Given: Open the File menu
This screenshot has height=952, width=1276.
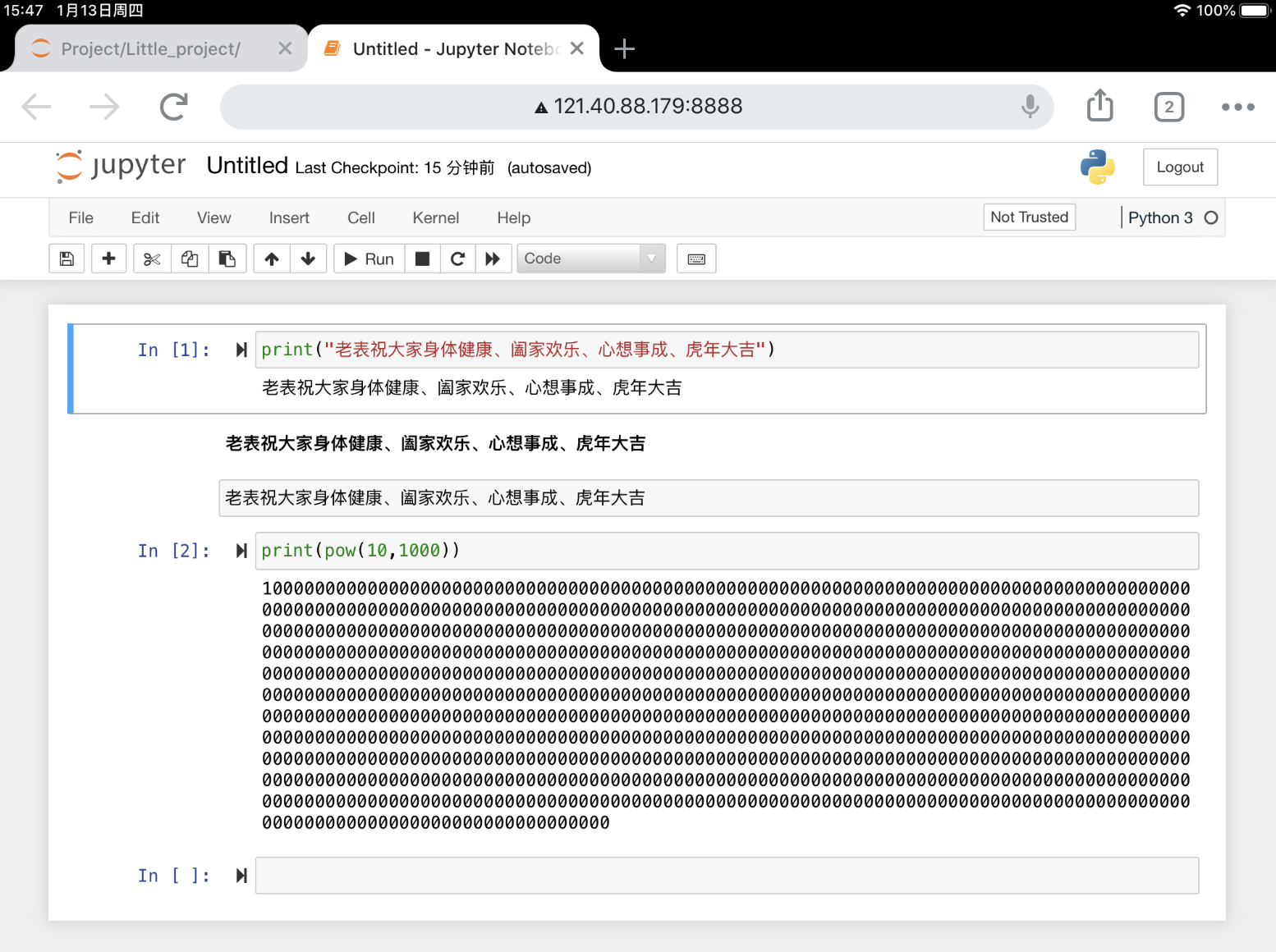Looking at the screenshot, I should pos(81,217).
